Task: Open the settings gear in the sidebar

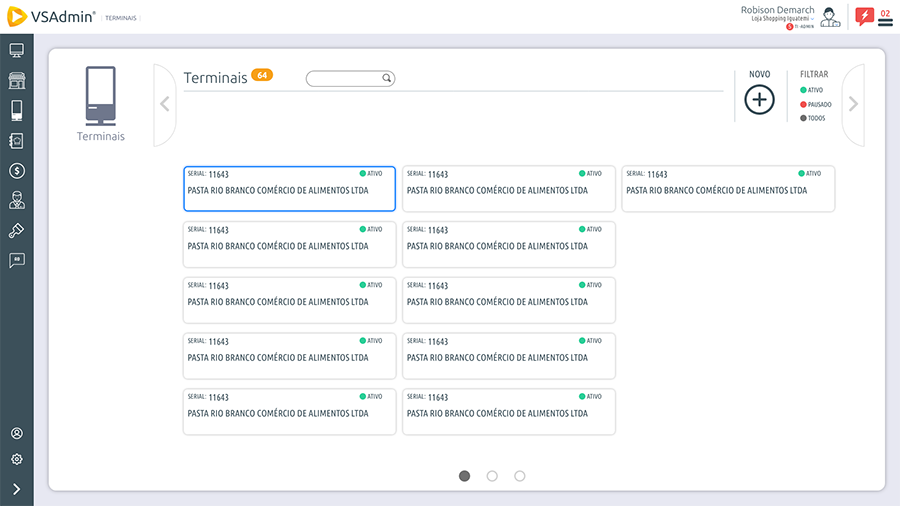Action: pyautogui.click(x=16, y=459)
